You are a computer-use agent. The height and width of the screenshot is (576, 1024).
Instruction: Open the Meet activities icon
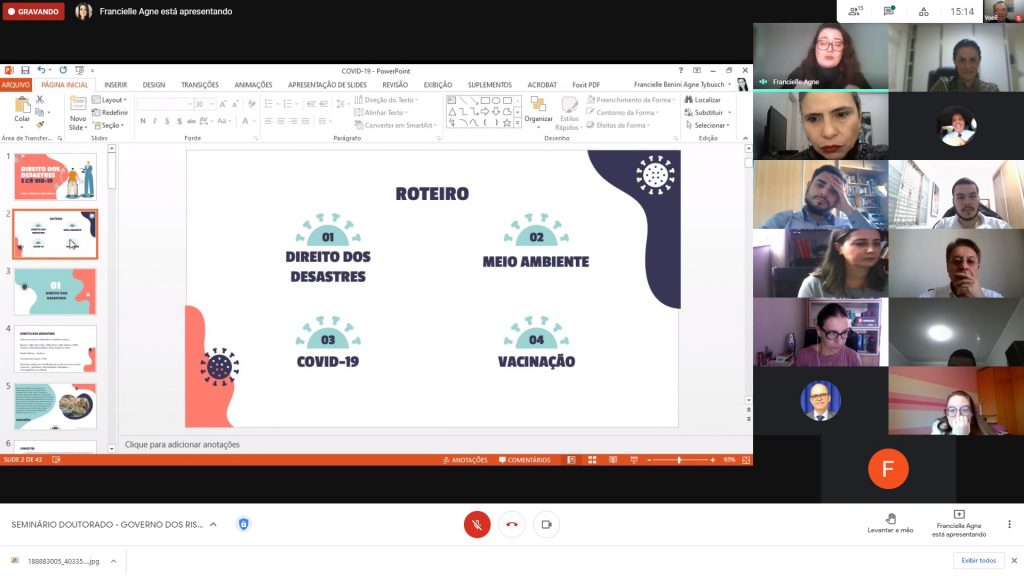[x=923, y=11]
